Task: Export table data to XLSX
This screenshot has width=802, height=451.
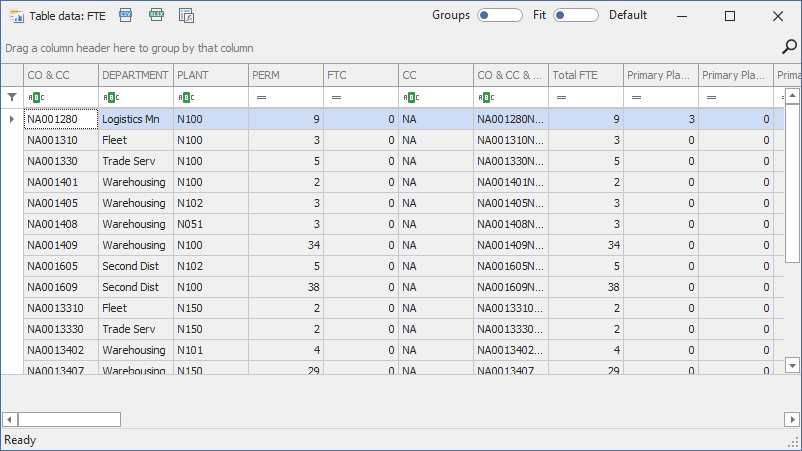Action: (155, 15)
